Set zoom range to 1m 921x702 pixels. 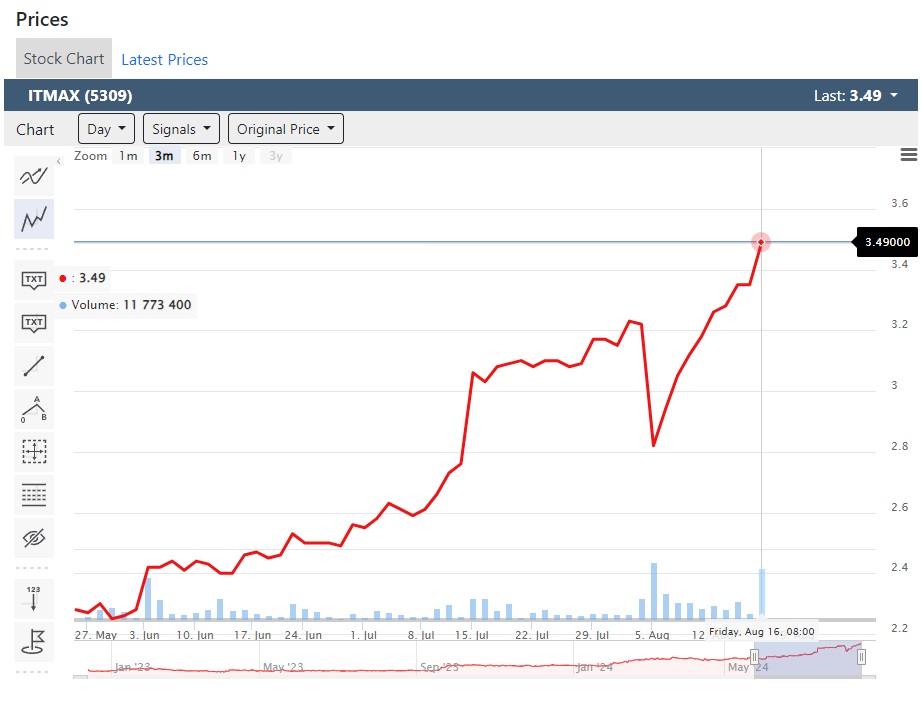pyautogui.click(x=128, y=156)
